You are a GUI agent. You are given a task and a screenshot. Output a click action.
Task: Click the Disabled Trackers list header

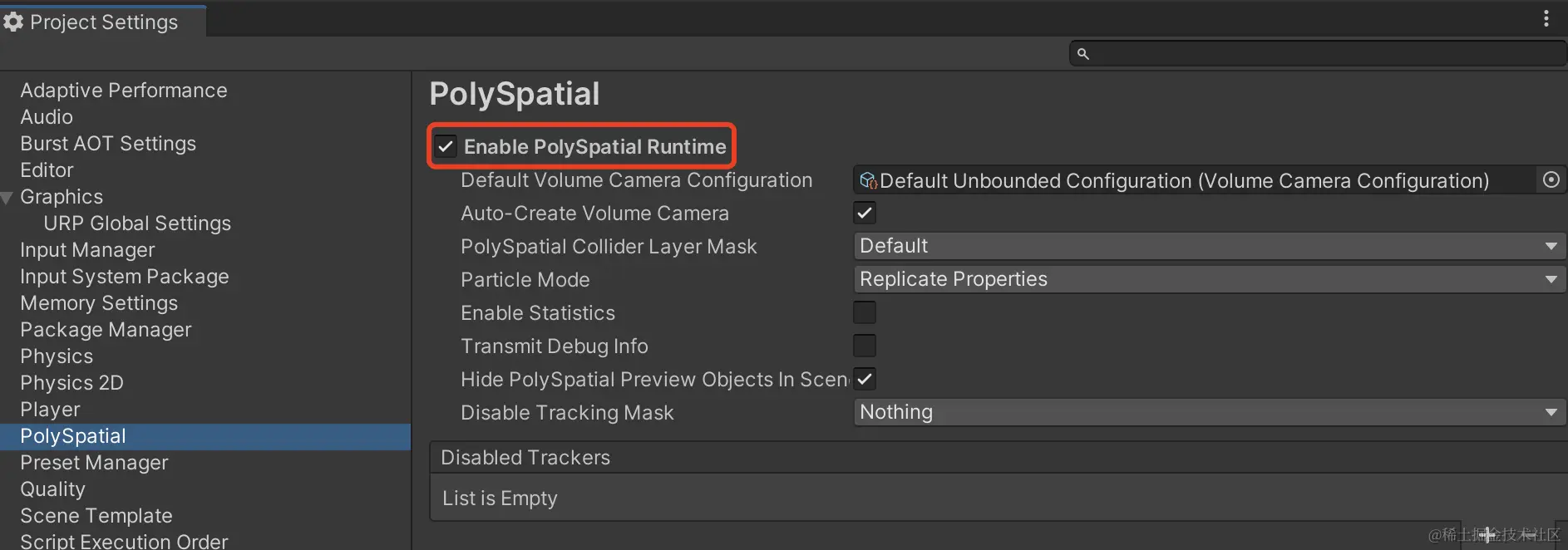(x=998, y=458)
